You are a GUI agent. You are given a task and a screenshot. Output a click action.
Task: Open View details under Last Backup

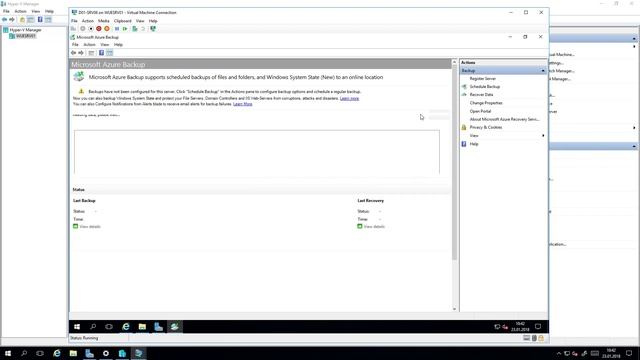(x=89, y=227)
